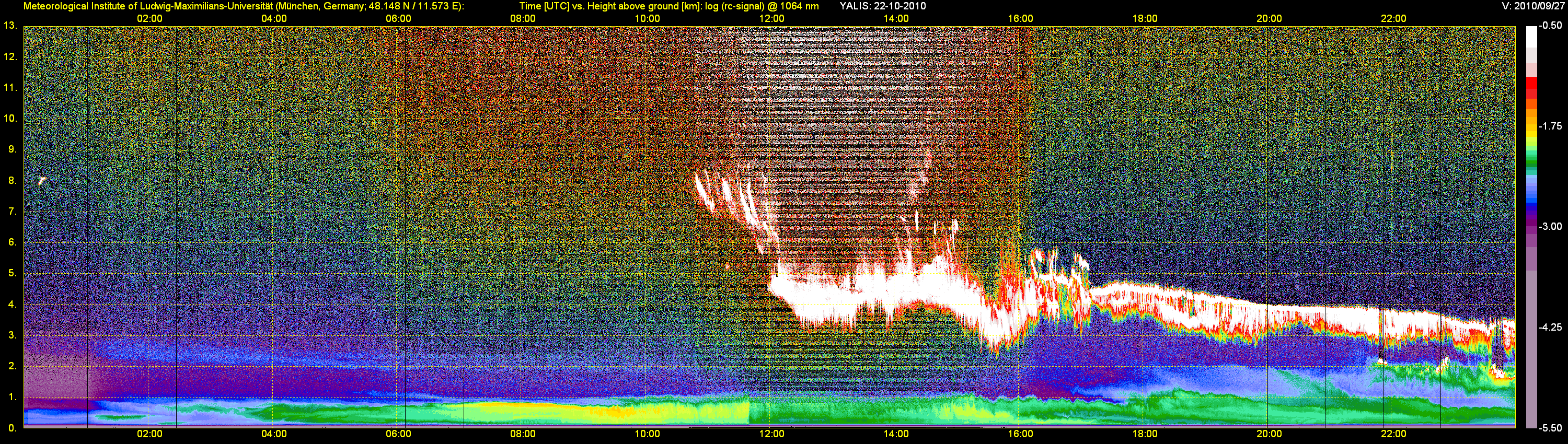The height and width of the screenshot is (444, 1568).
Task: Click the 20:00 label on the top time axis
Action: [x=1269, y=18]
